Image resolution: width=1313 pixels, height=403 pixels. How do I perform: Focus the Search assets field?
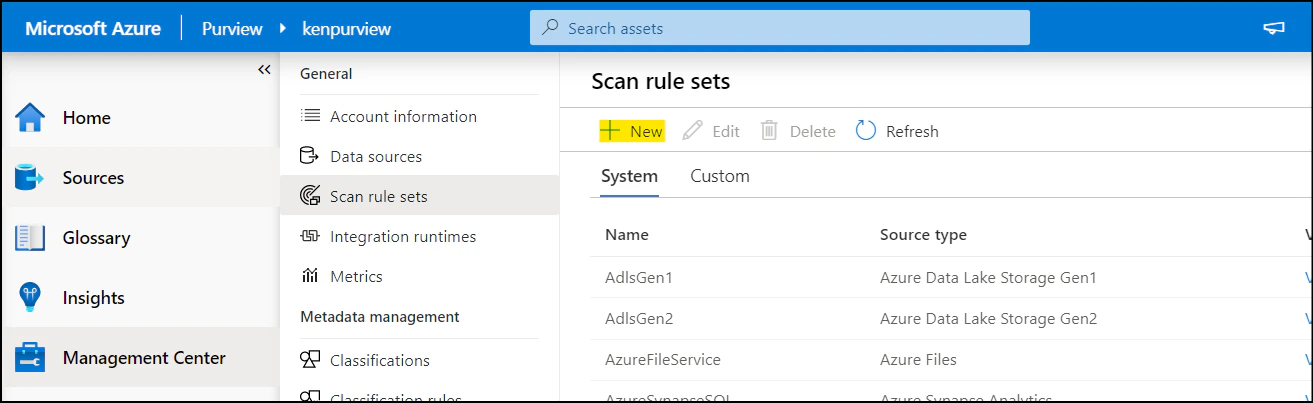point(780,28)
